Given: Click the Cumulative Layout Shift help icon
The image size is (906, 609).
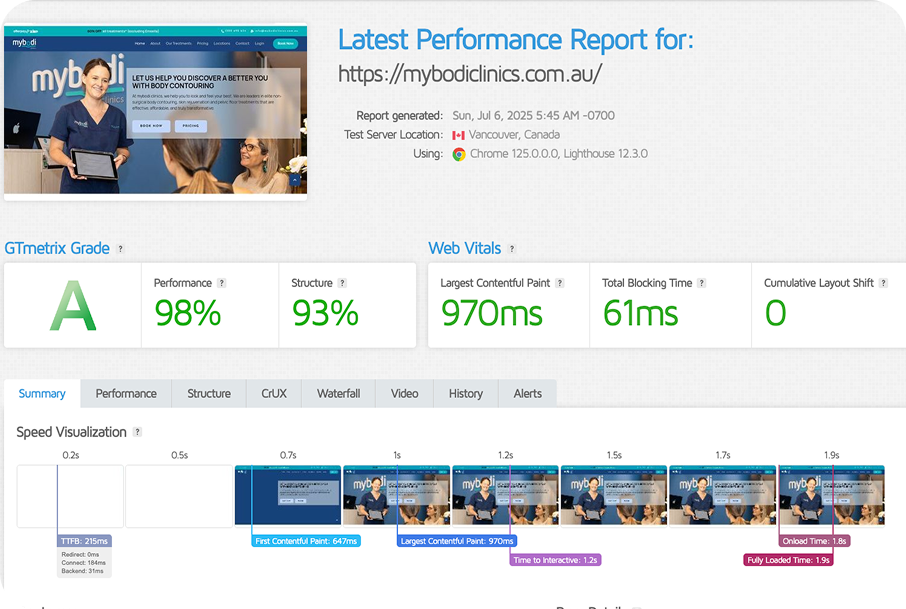Looking at the screenshot, I should pyautogui.click(x=883, y=283).
